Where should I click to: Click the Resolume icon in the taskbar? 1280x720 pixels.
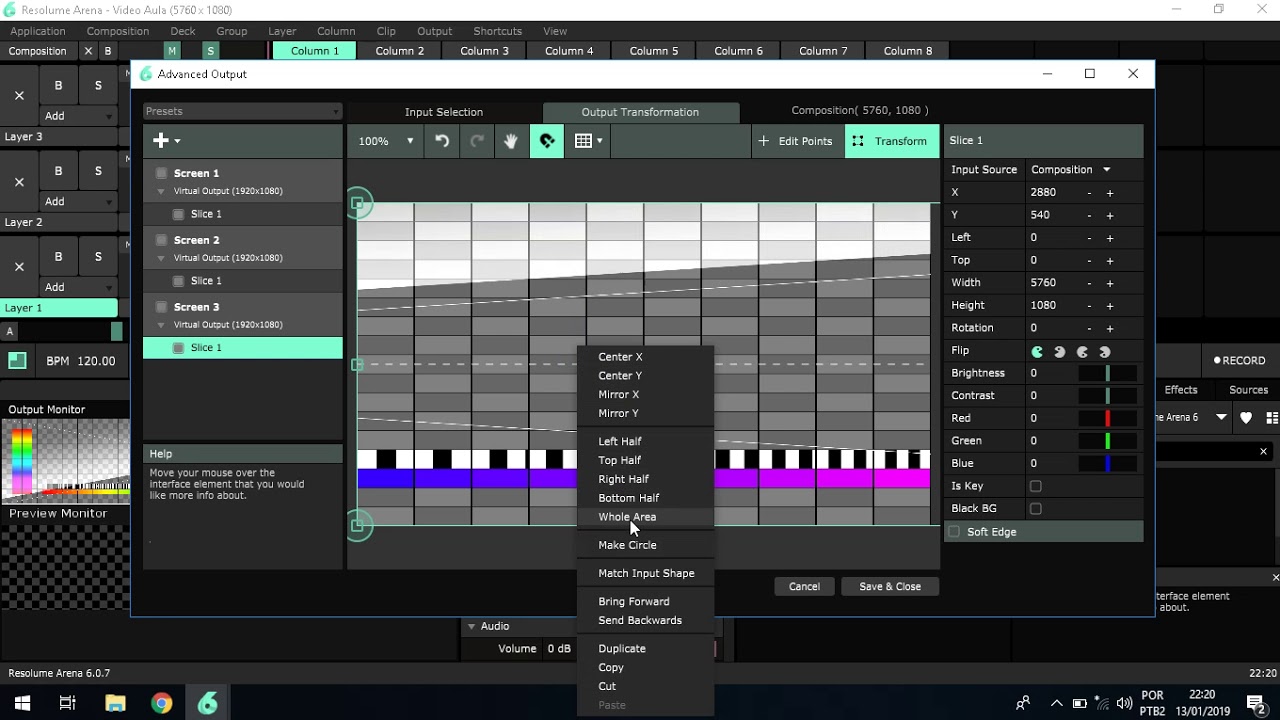(x=208, y=703)
